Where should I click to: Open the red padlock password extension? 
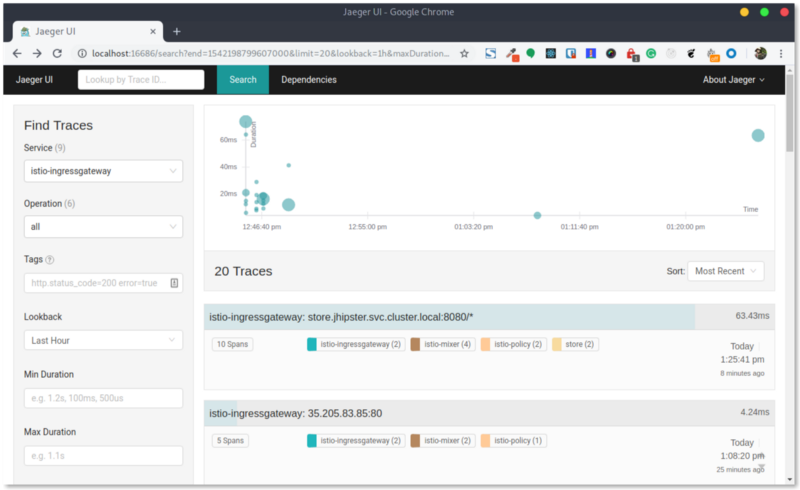pos(632,54)
